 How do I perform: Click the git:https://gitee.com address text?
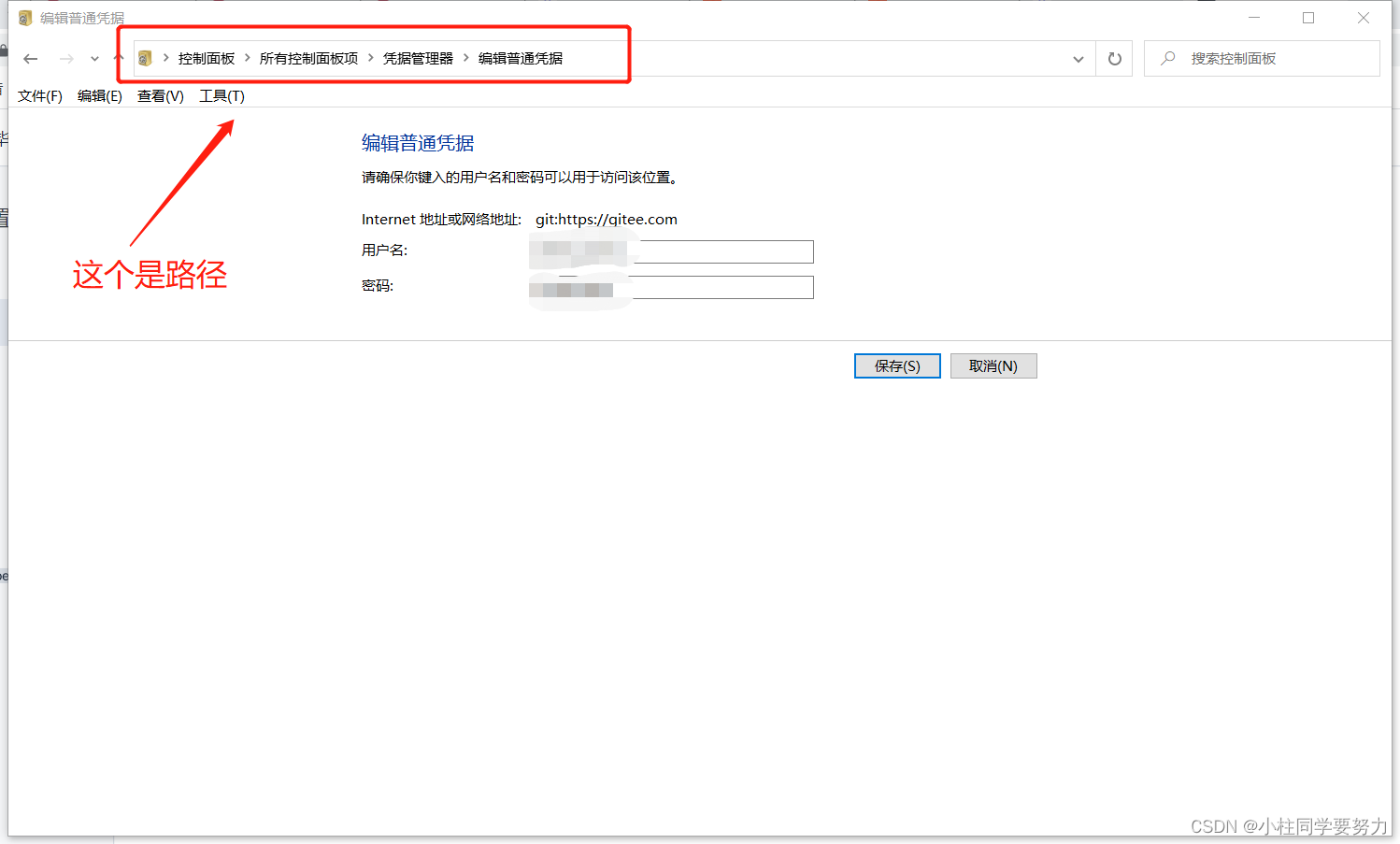607,220
